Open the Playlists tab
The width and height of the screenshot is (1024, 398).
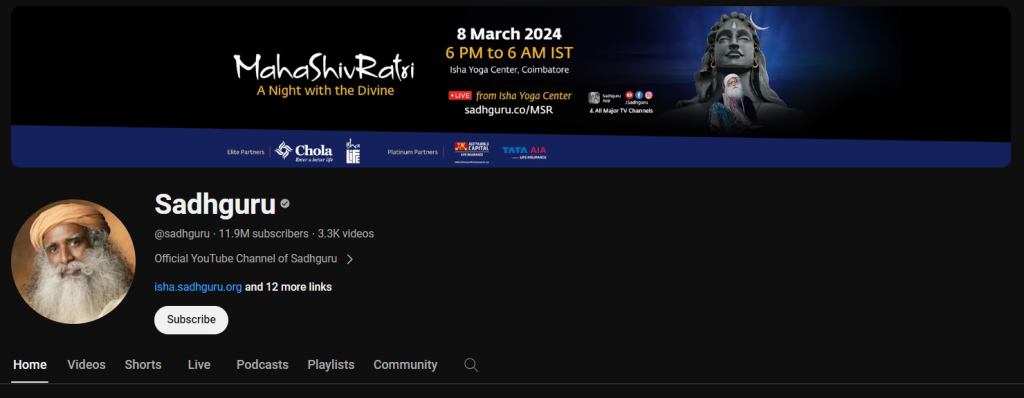pos(331,365)
